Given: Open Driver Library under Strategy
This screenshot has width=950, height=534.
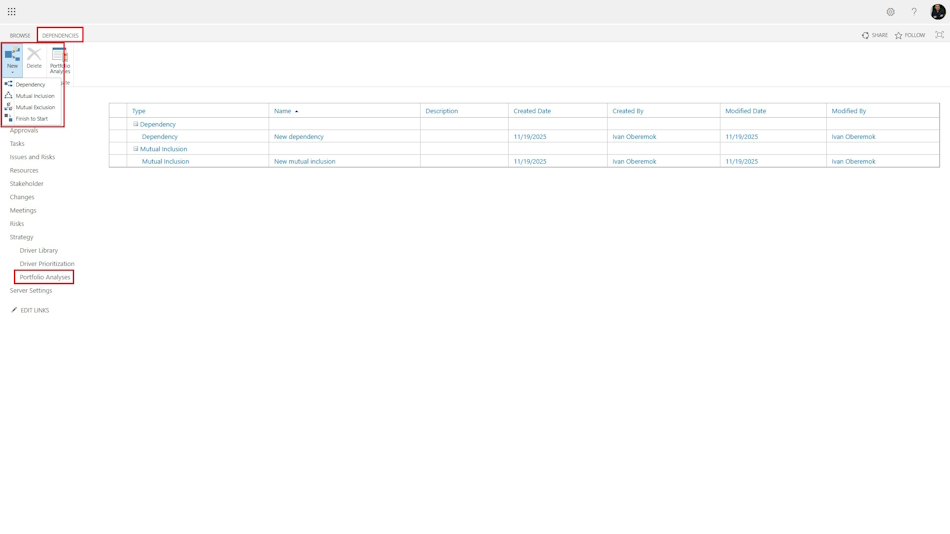Looking at the screenshot, I should pyautogui.click(x=39, y=250).
